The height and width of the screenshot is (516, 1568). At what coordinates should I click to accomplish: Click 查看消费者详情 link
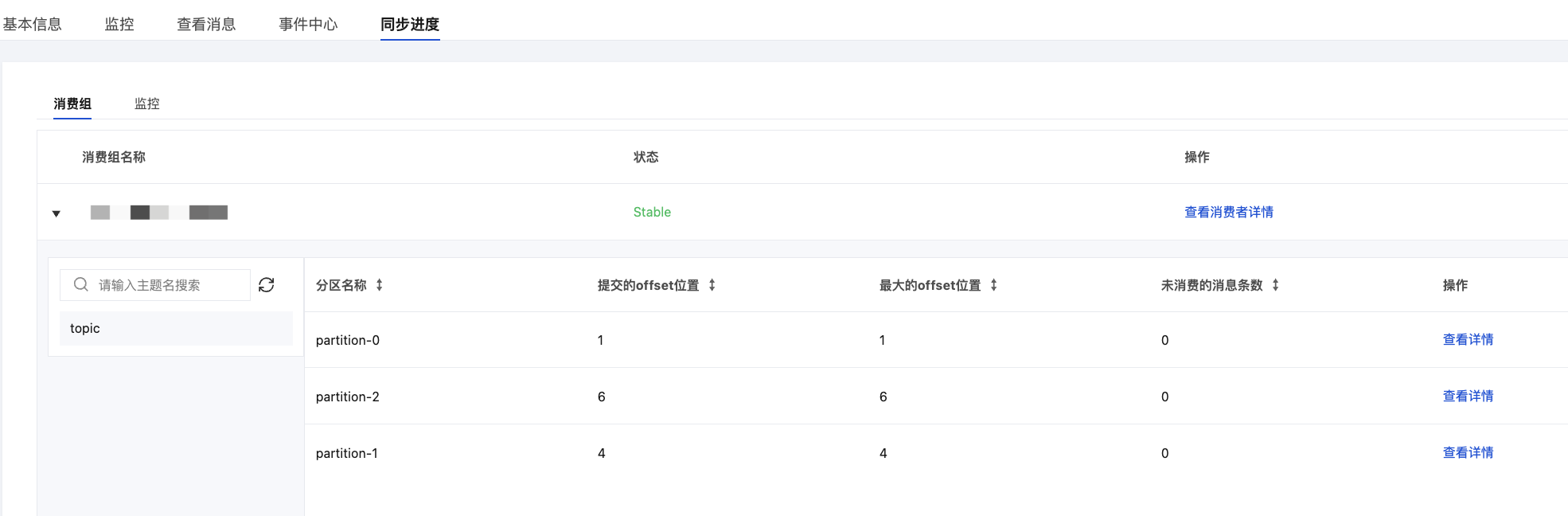(1229, 212)
